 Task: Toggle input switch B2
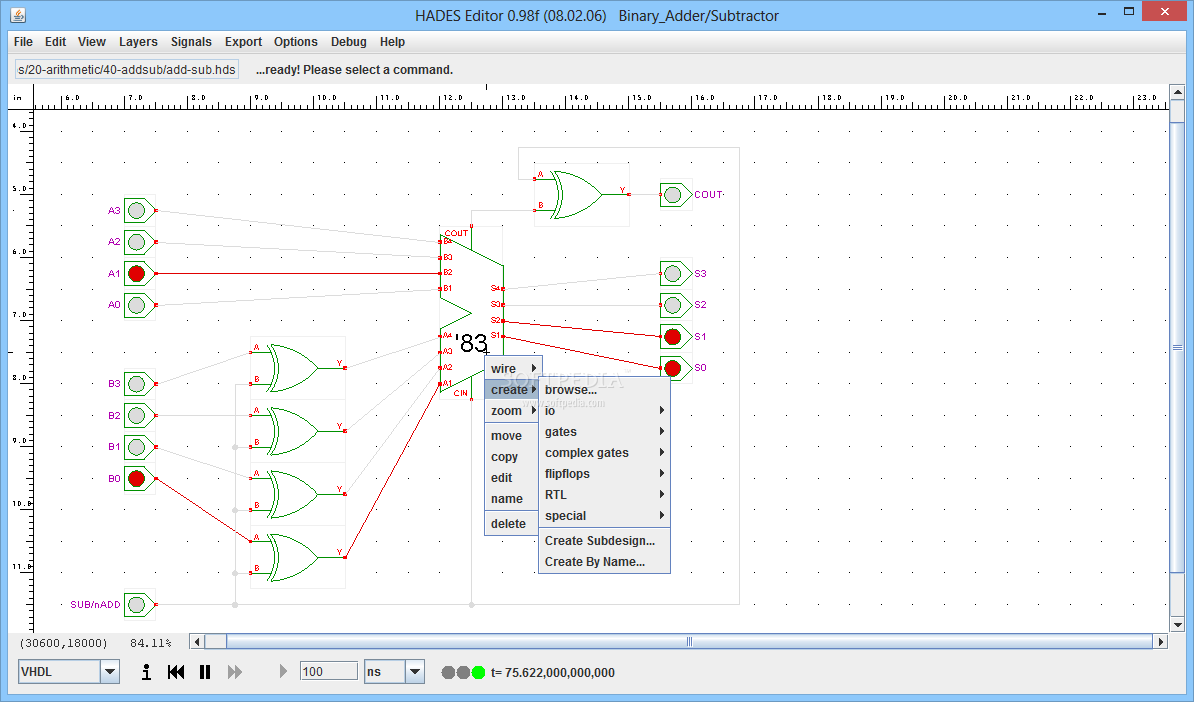point(137,416)
